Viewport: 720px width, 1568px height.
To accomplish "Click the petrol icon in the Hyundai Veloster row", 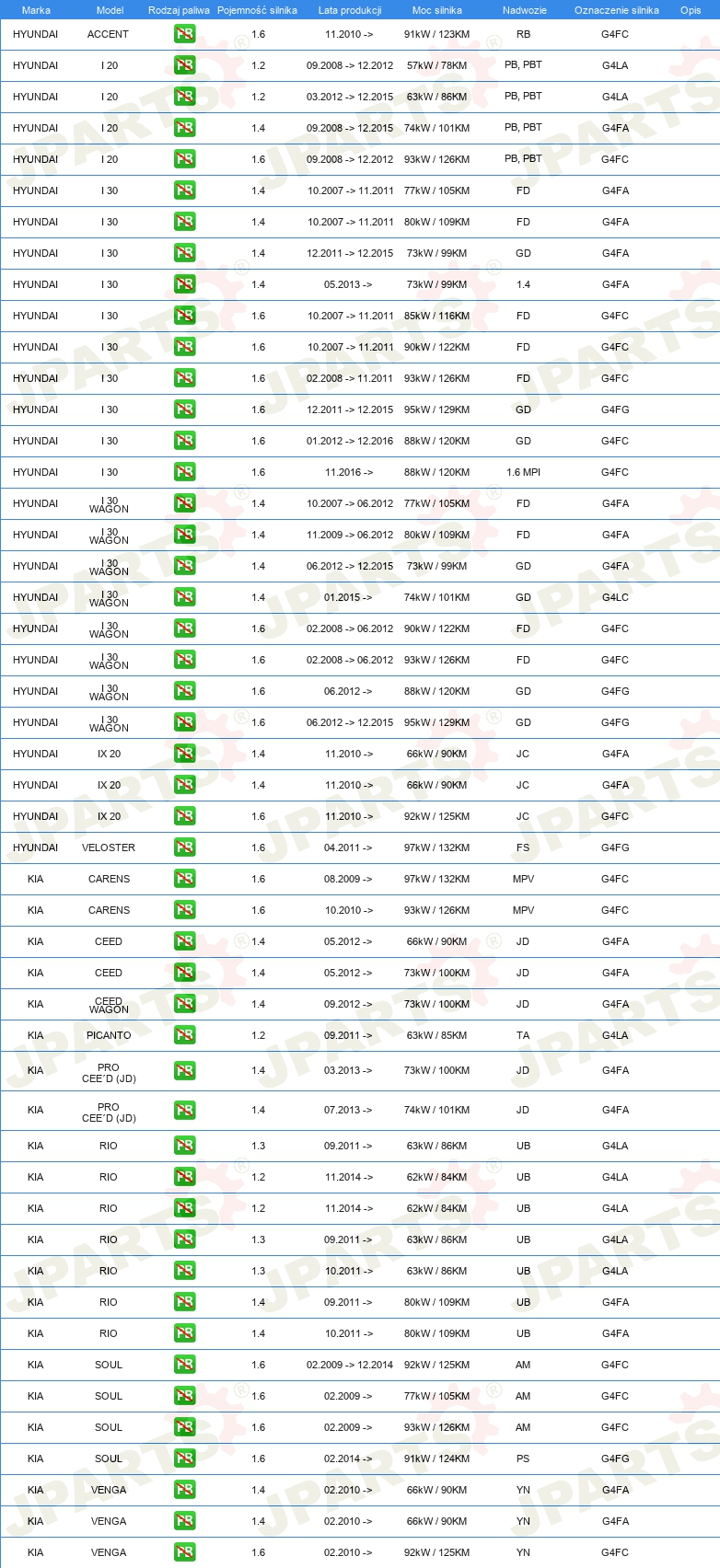I will pyautogui.click(x=185, y=847).
